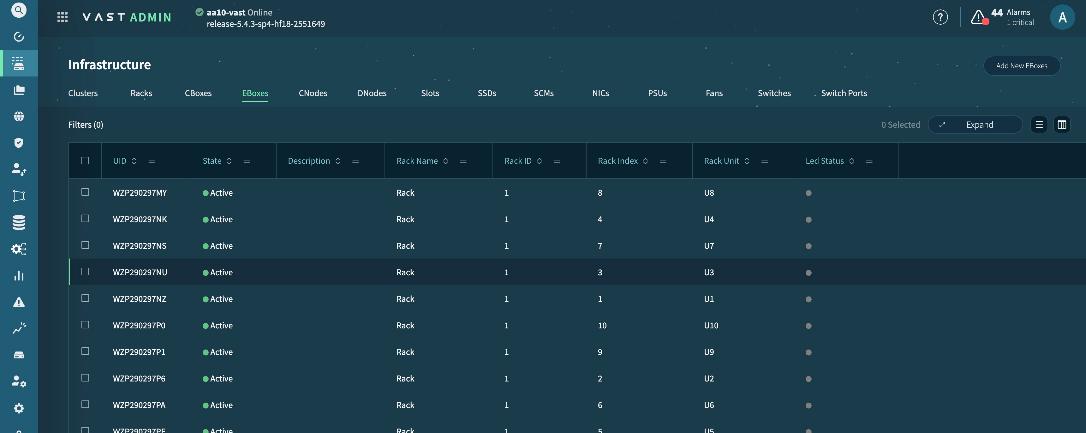Switch to the Clusters tab

coord(83,93)
